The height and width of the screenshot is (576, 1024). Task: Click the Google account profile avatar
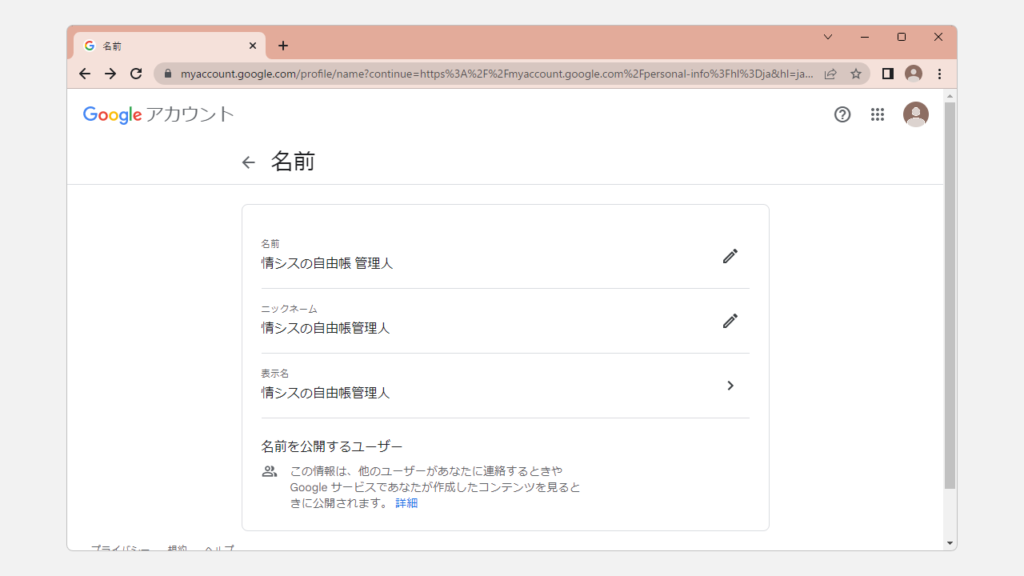point(915,114)
